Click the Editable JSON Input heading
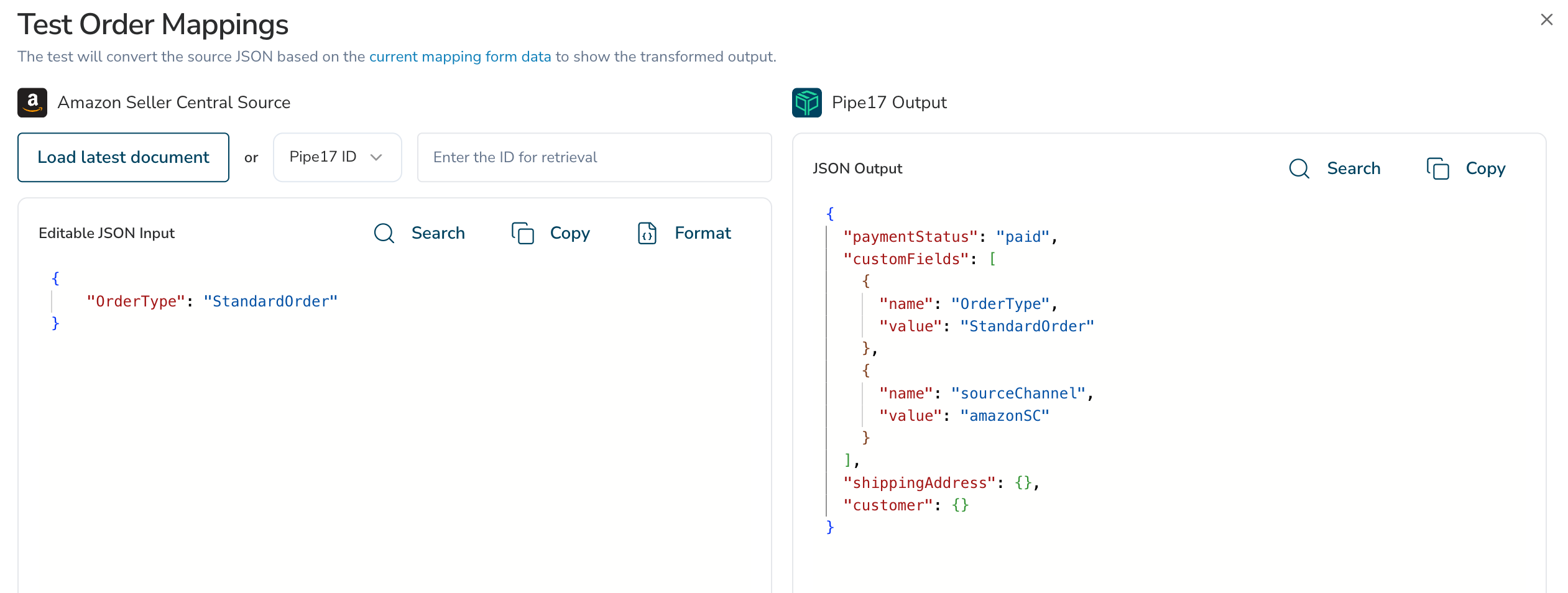Viewport: 1568px width, 593px height. coord(106,233)
